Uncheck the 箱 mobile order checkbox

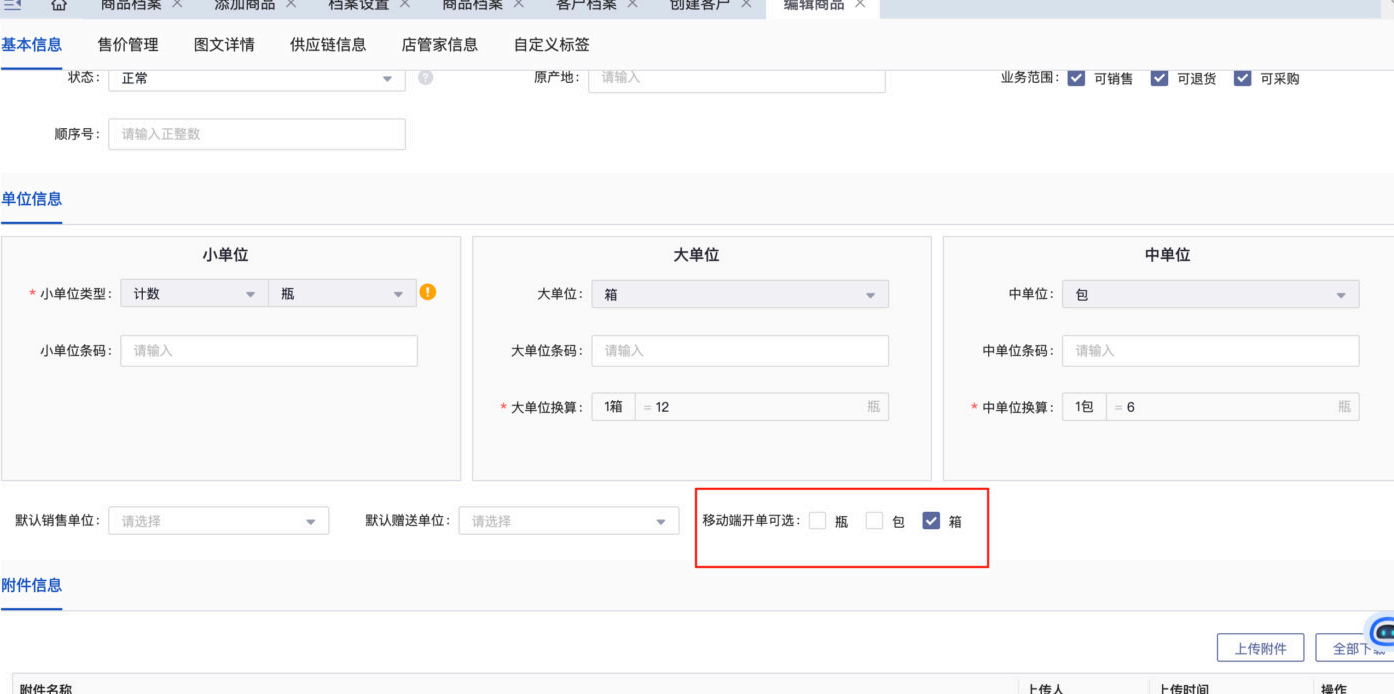931,521
